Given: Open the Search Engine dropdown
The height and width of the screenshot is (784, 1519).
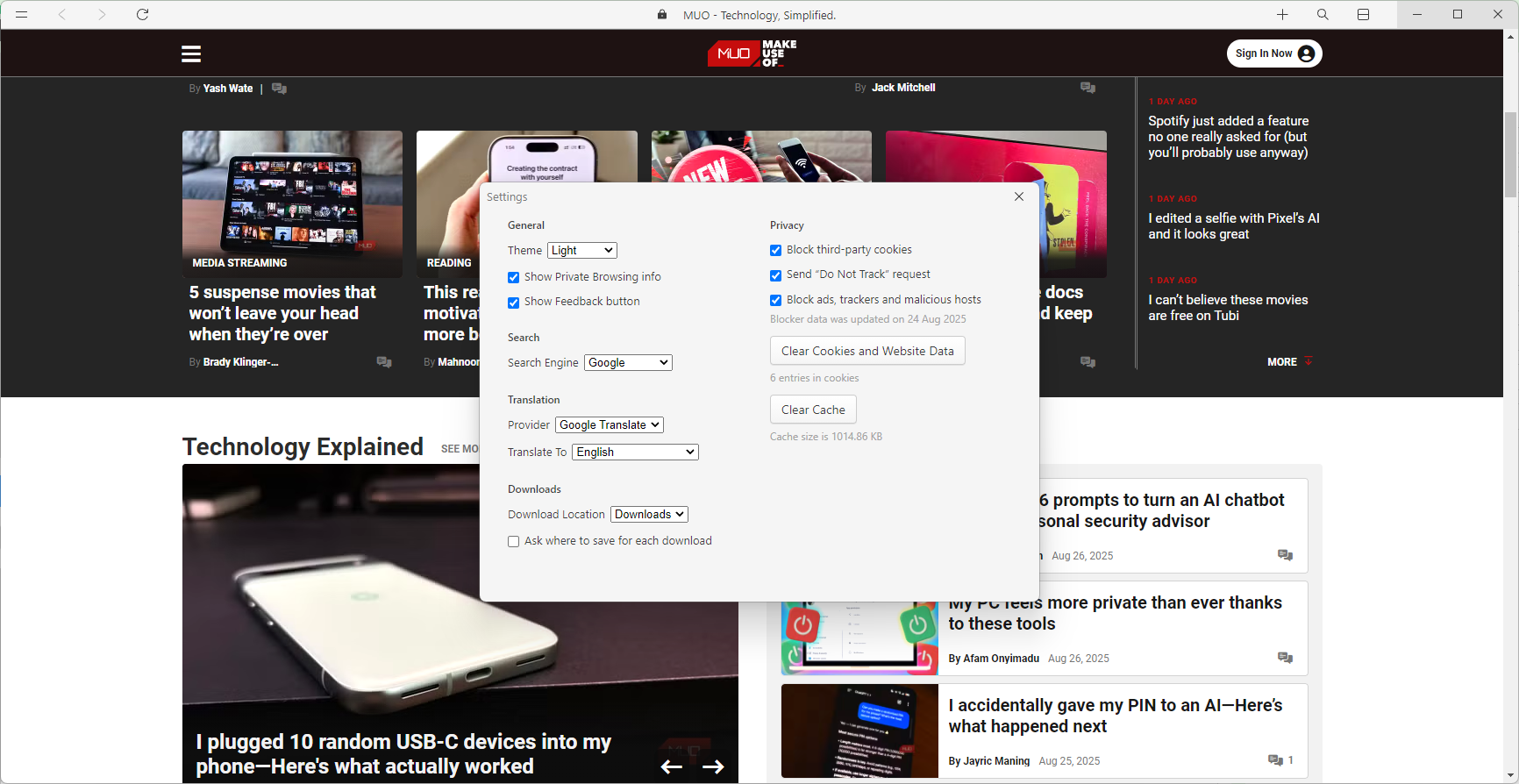Looking at the screenshot, I should [628, 363].
